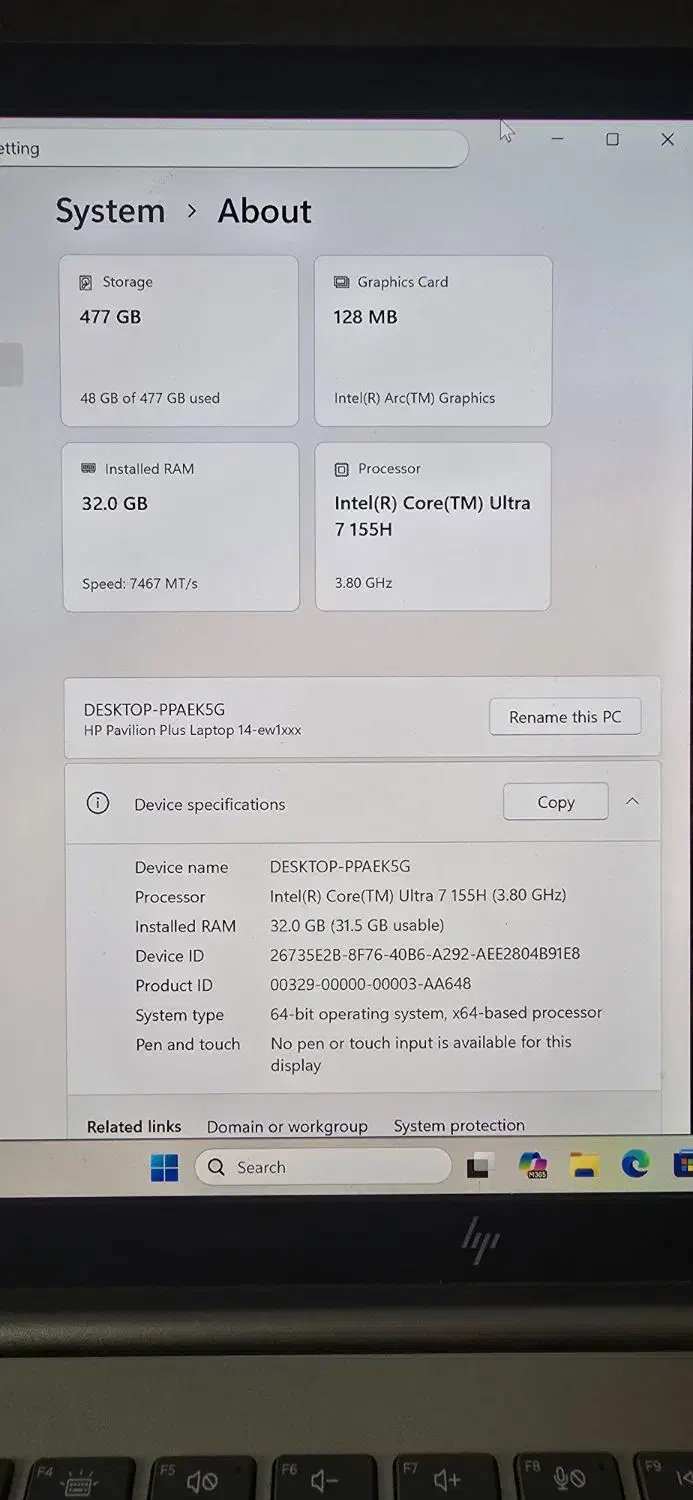
Task: Click the Settings search field
Action: [234, 148]
